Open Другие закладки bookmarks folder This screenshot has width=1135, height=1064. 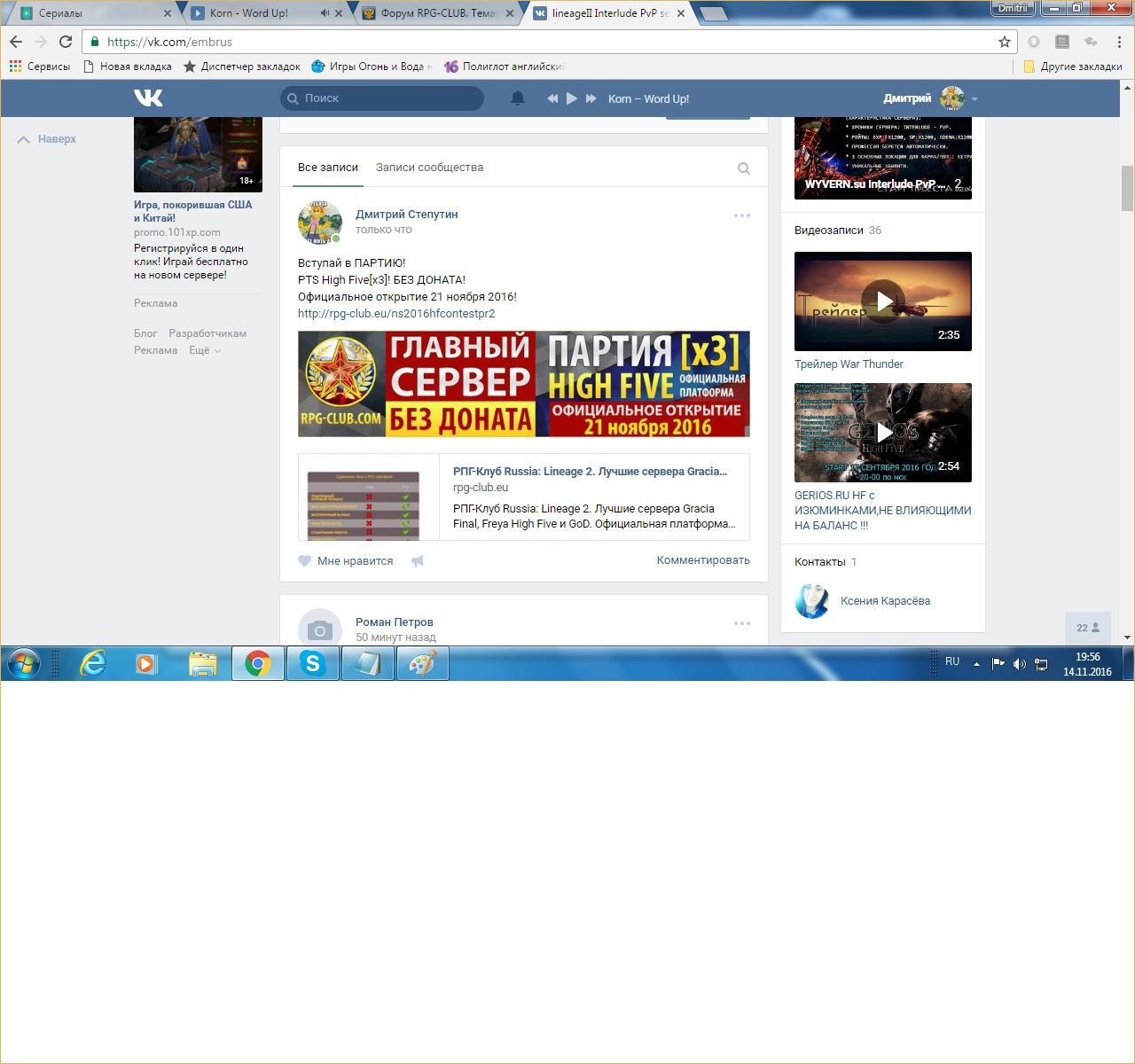tap(1072, 66)
